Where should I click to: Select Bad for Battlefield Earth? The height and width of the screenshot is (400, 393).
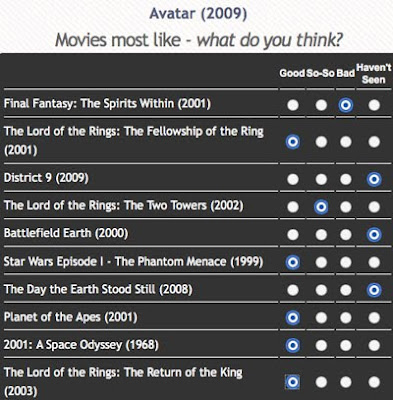pyautogui.click(x=346, y=235)
